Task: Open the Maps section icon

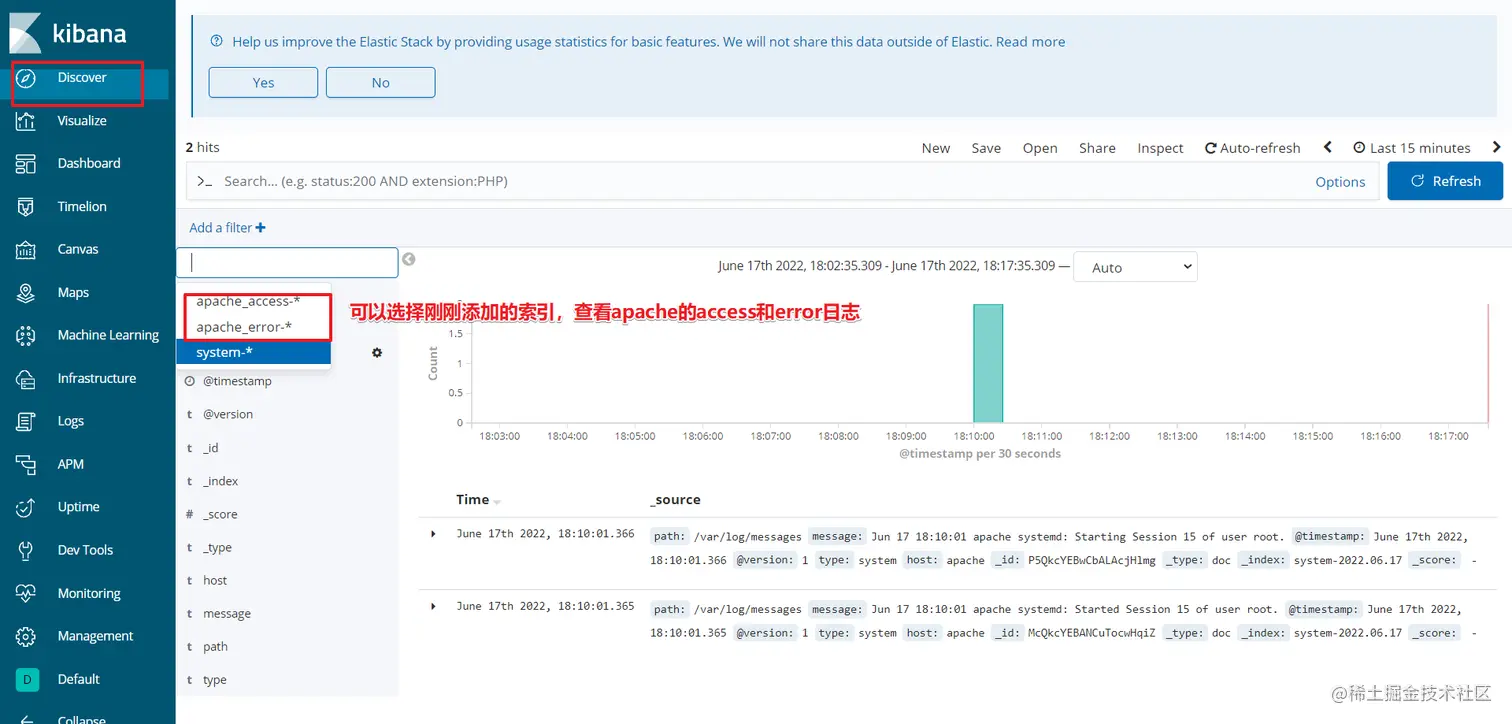Action: (27, 292)
